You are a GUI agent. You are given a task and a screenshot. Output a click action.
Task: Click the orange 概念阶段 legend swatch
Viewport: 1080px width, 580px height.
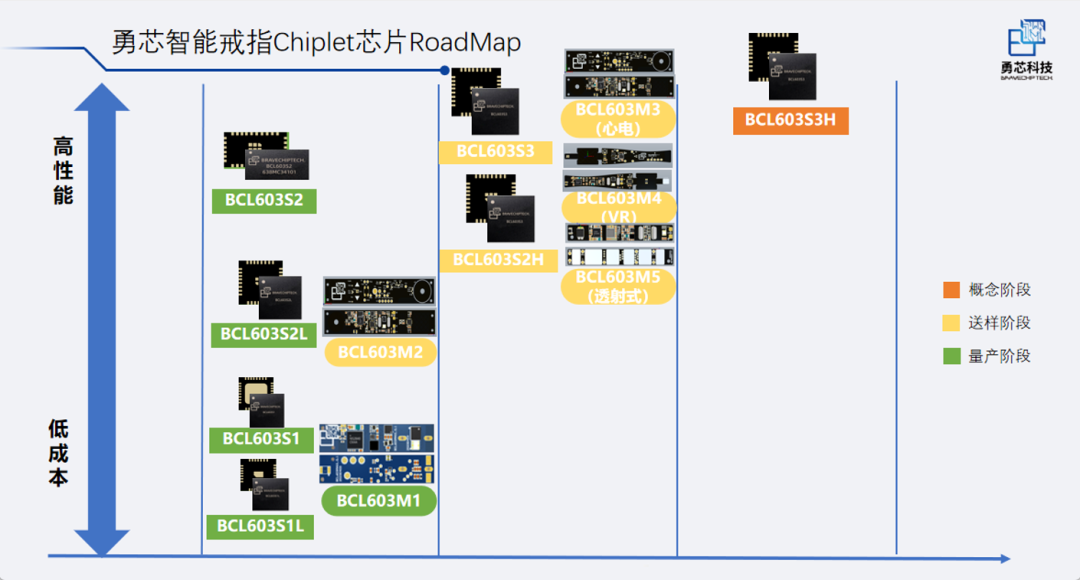click(951, 290)
